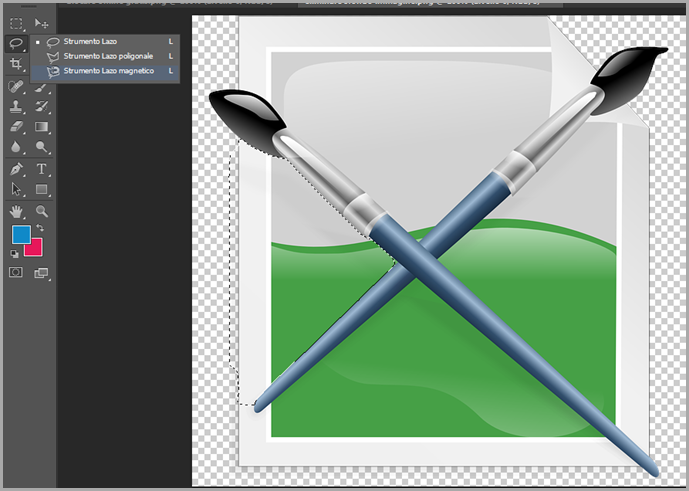Select the Rectangle shape tool
Screen dimensions: 689x491
41,189
